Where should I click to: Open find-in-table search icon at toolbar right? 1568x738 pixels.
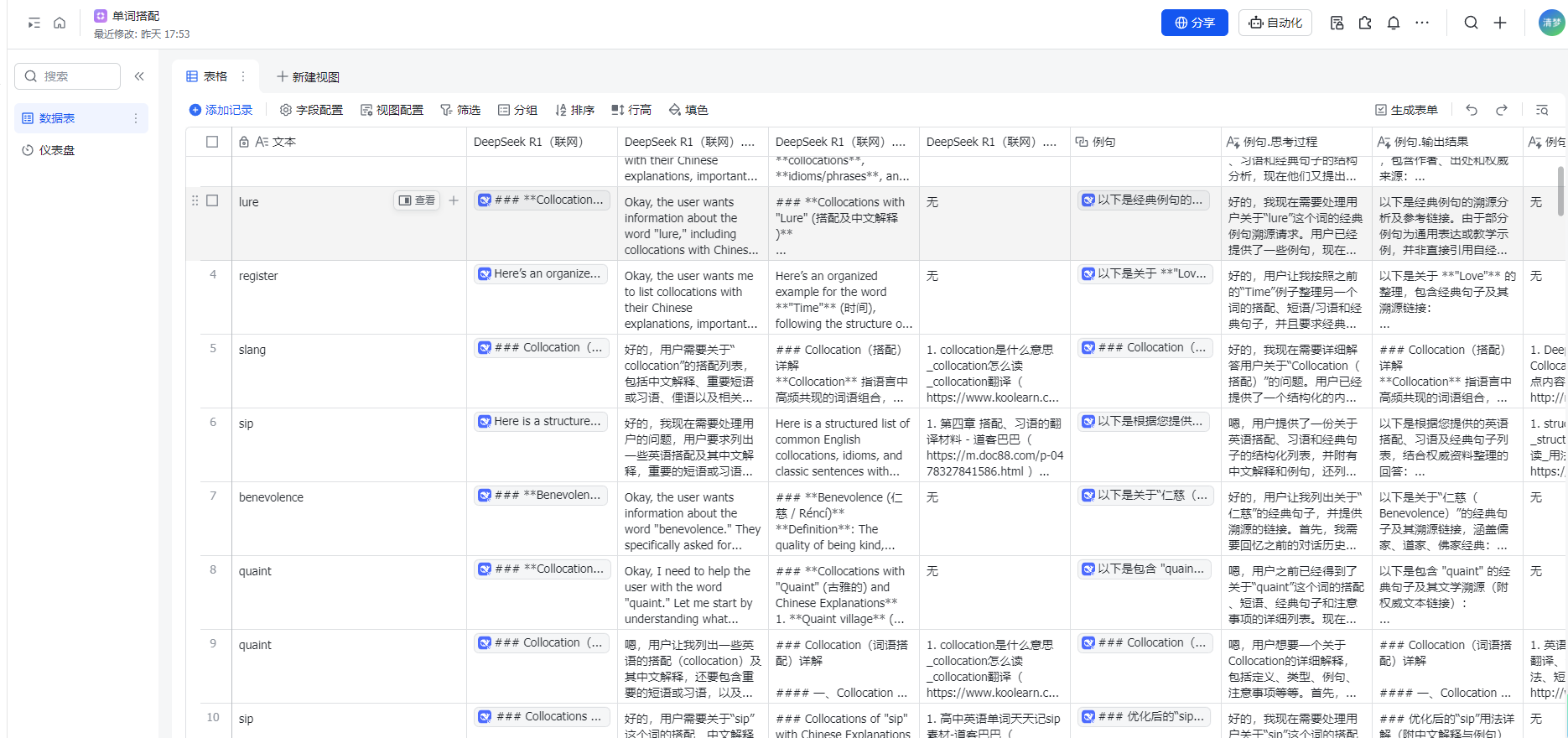pos(1541,110)
